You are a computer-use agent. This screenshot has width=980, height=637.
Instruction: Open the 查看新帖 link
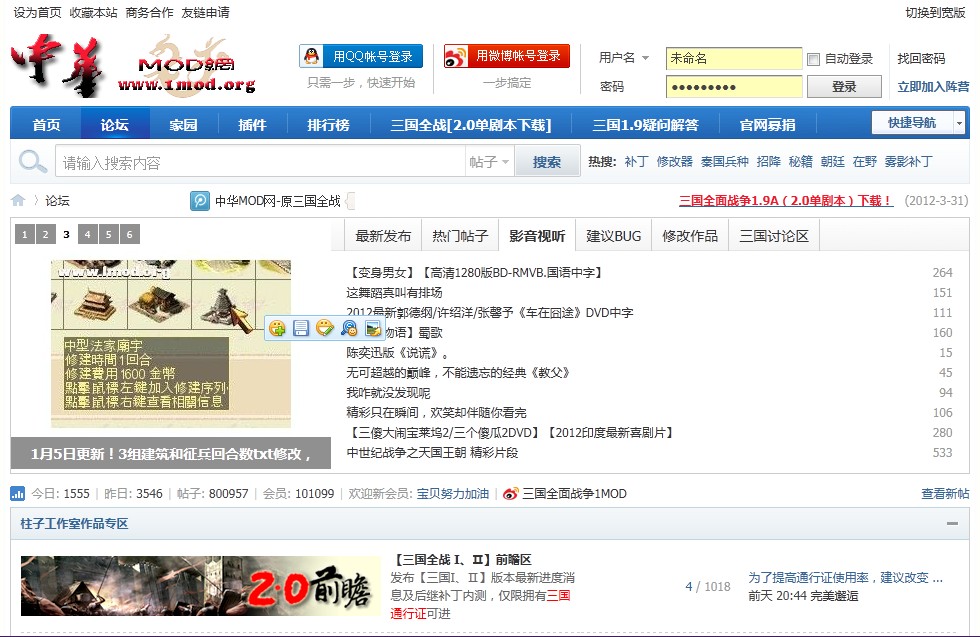click(x=944, y=494)
